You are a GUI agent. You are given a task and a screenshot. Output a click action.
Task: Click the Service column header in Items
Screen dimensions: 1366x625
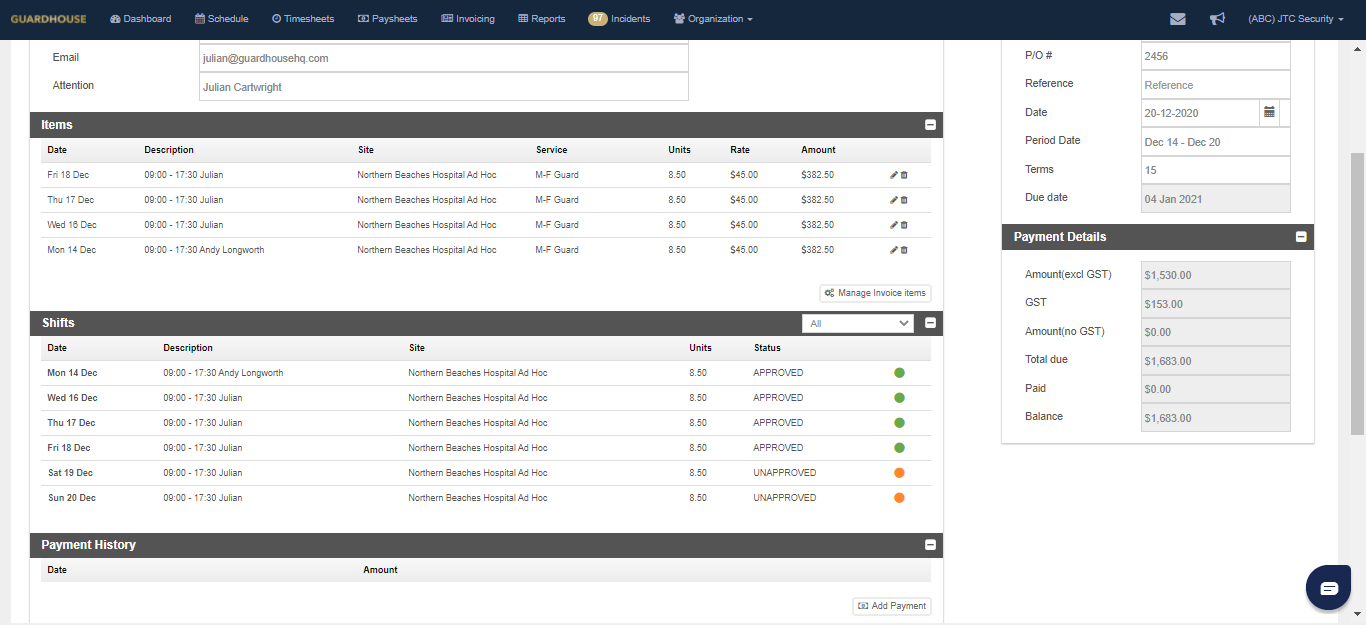pos(551,150)
